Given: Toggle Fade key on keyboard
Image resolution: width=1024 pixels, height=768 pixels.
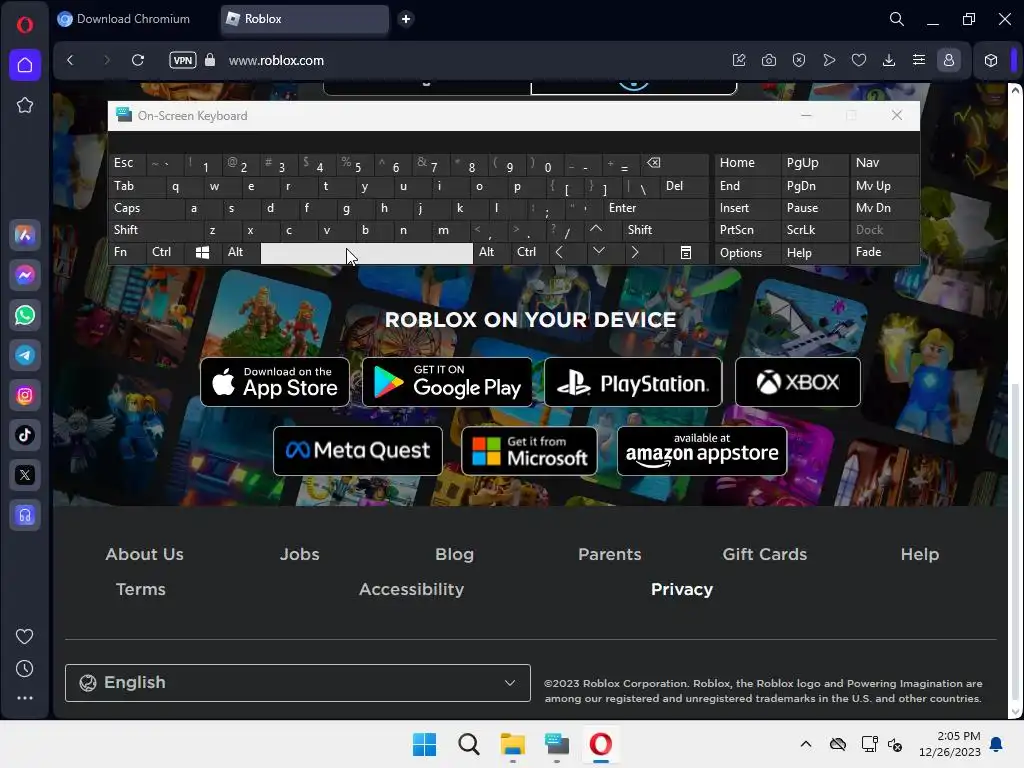Looking at the screenshot, I should [884, 252].
